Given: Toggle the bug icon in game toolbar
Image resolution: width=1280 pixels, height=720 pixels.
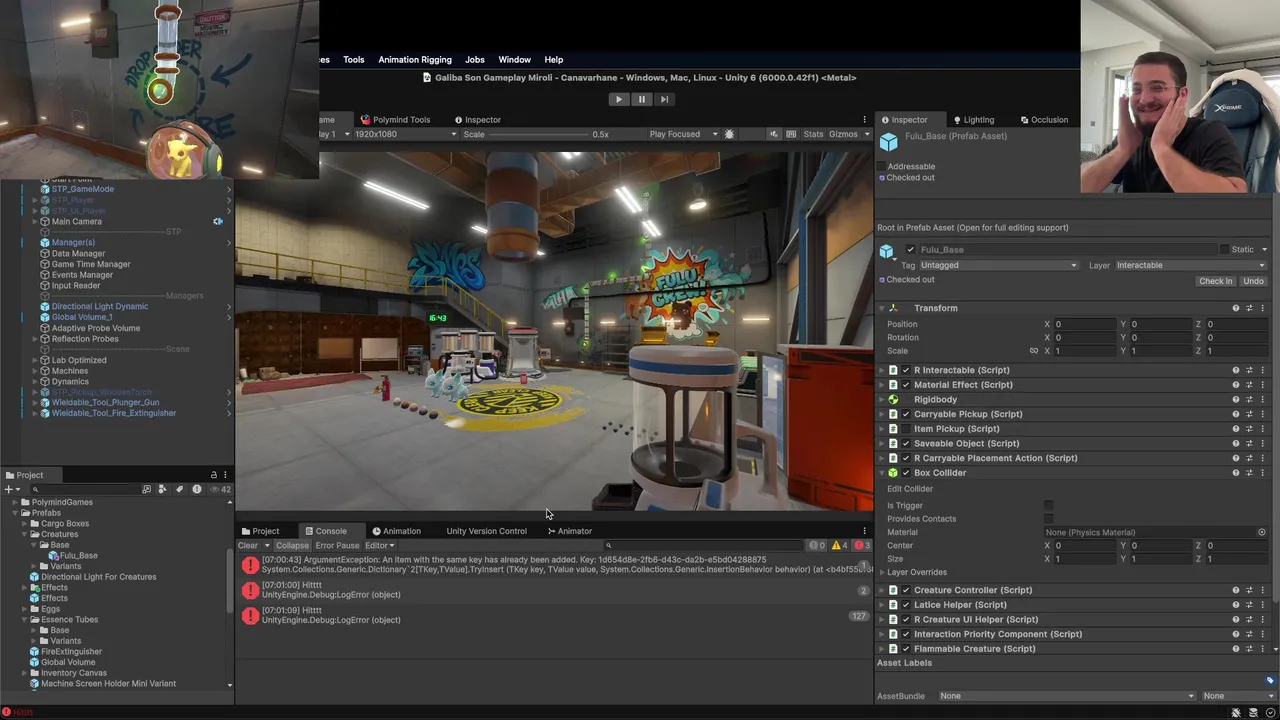Looking at the screenshot, I should tap(729, 134).
